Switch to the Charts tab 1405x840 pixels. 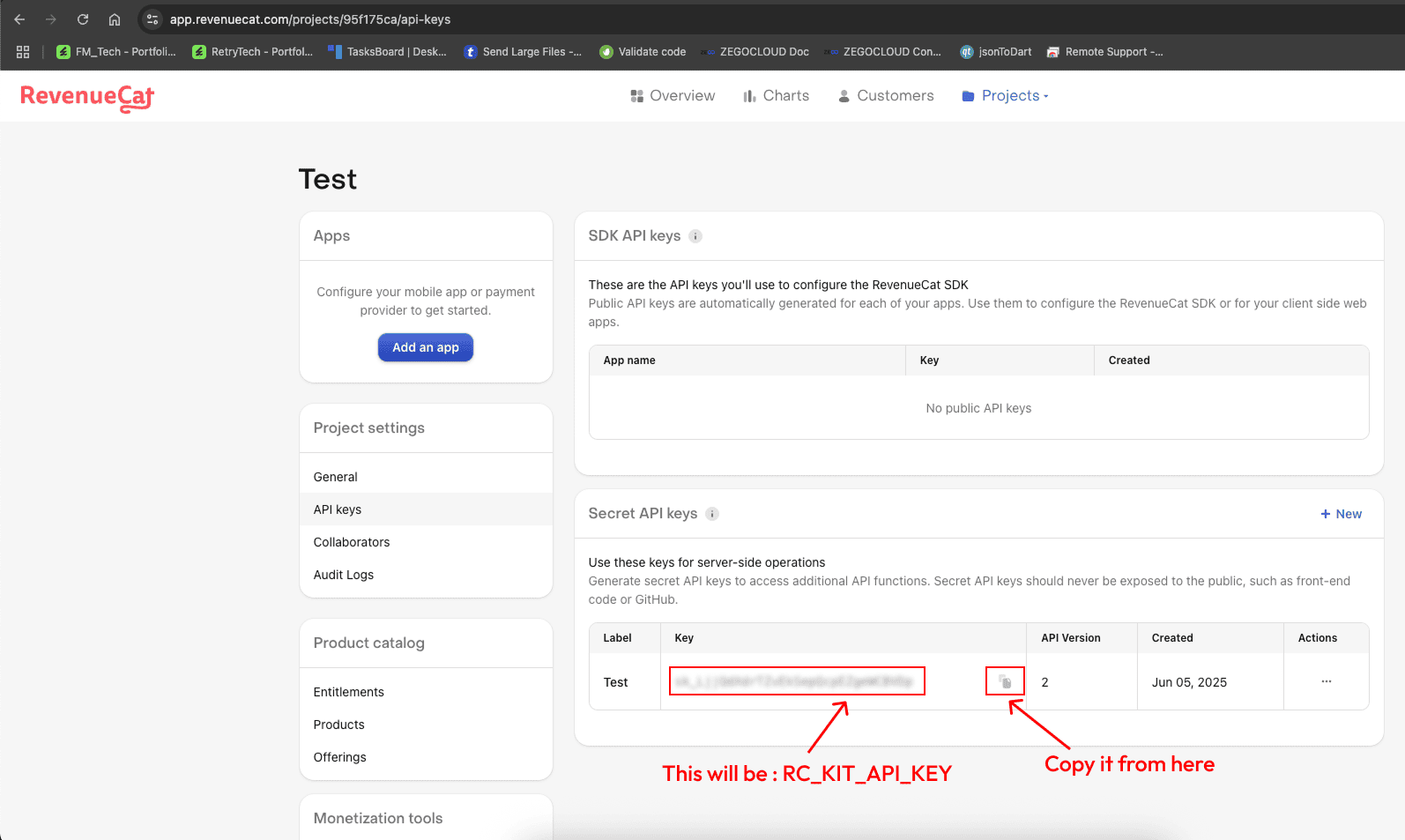(x=776, y=96)
